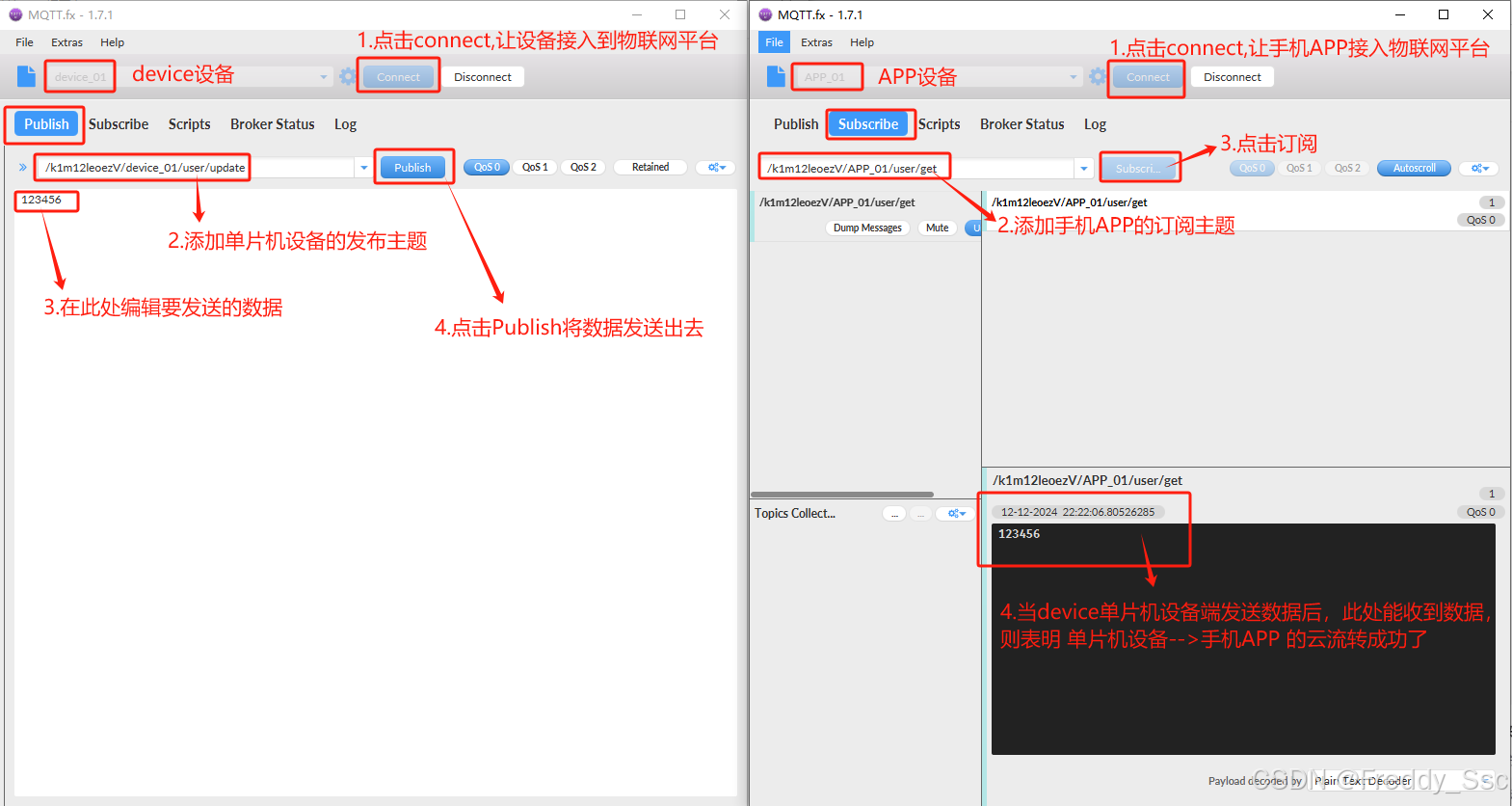Screen dimensions: 1512x806
Task: Select QoS 2 next to Subscribe in APP_01 window
Action: pos(1347,168)
